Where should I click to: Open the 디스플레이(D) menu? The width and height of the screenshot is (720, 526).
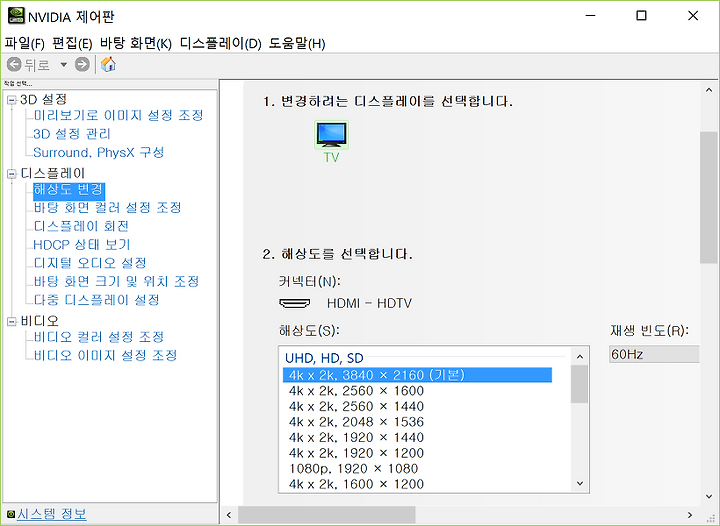coord(220,44)
